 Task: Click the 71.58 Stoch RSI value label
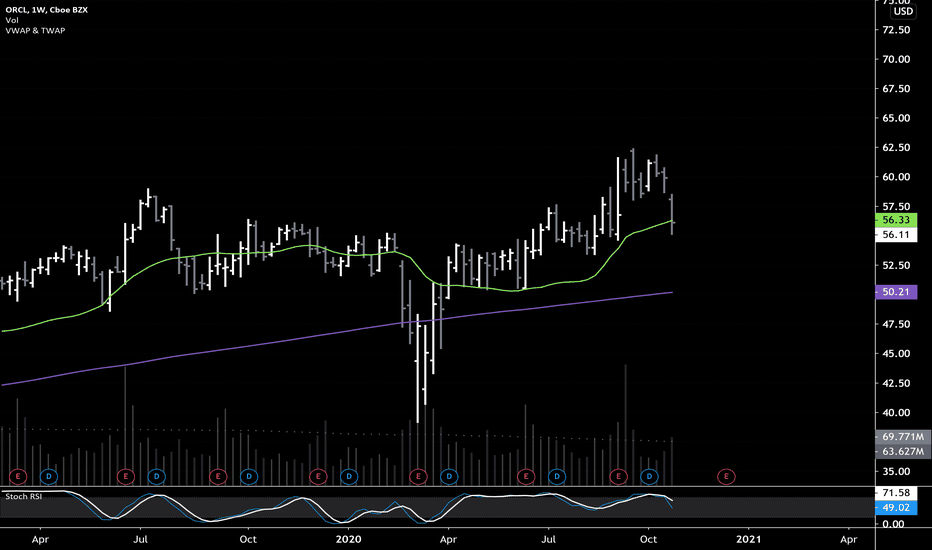(x=896, y=493)
